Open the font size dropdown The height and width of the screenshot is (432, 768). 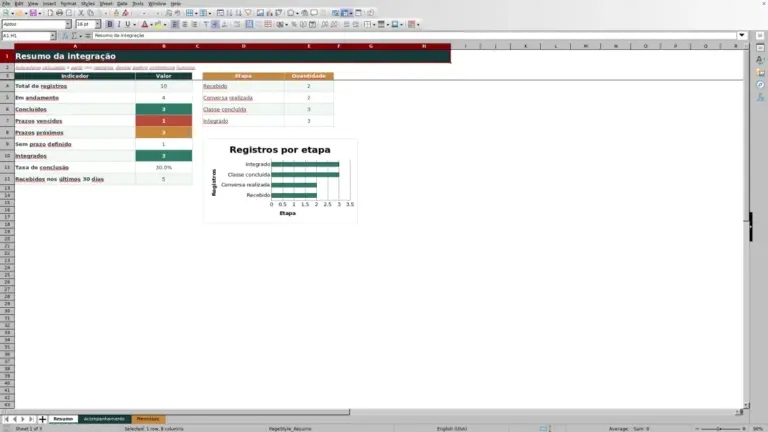(x=97, y=24)
